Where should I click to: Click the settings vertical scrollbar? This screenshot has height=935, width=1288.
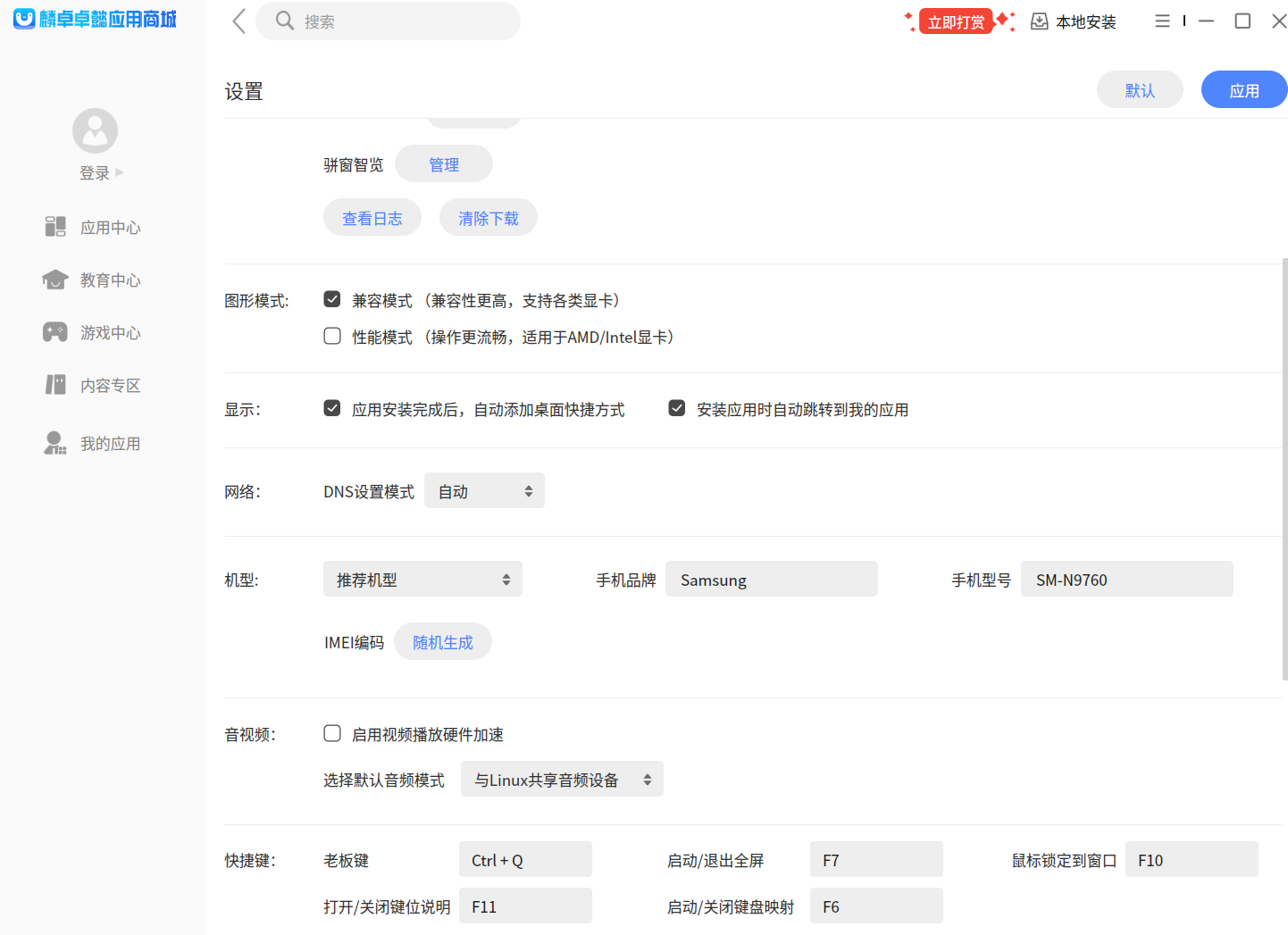[x=1284, y=469]
